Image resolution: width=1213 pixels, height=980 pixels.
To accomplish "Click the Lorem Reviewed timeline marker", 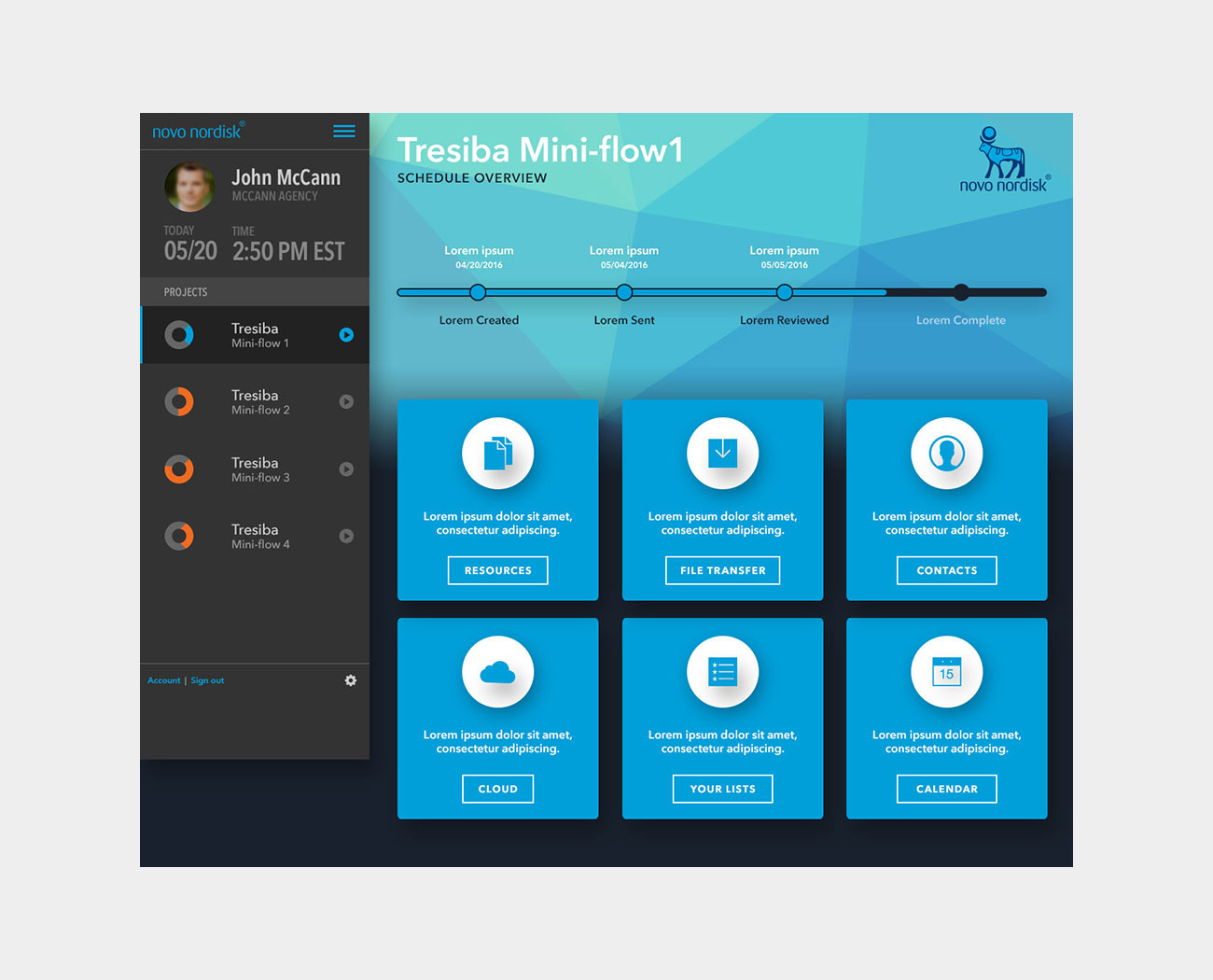I will 785,292.
